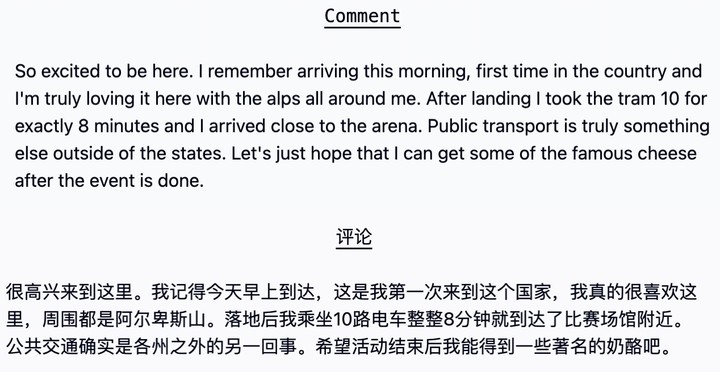Click the word 'alps' in the English comment
720x372 pixels.
point(281,99)
